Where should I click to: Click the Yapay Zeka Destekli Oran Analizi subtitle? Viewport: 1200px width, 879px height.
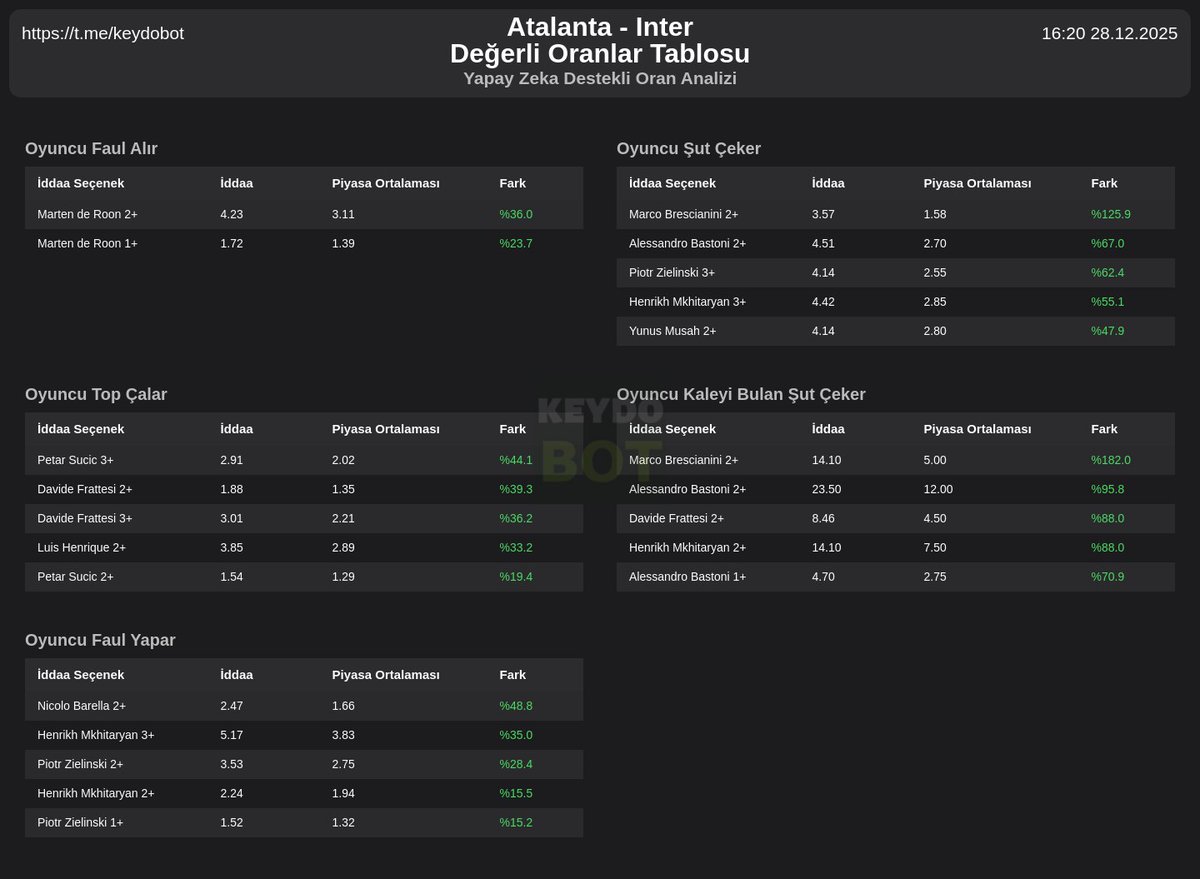tap(600, 78)
